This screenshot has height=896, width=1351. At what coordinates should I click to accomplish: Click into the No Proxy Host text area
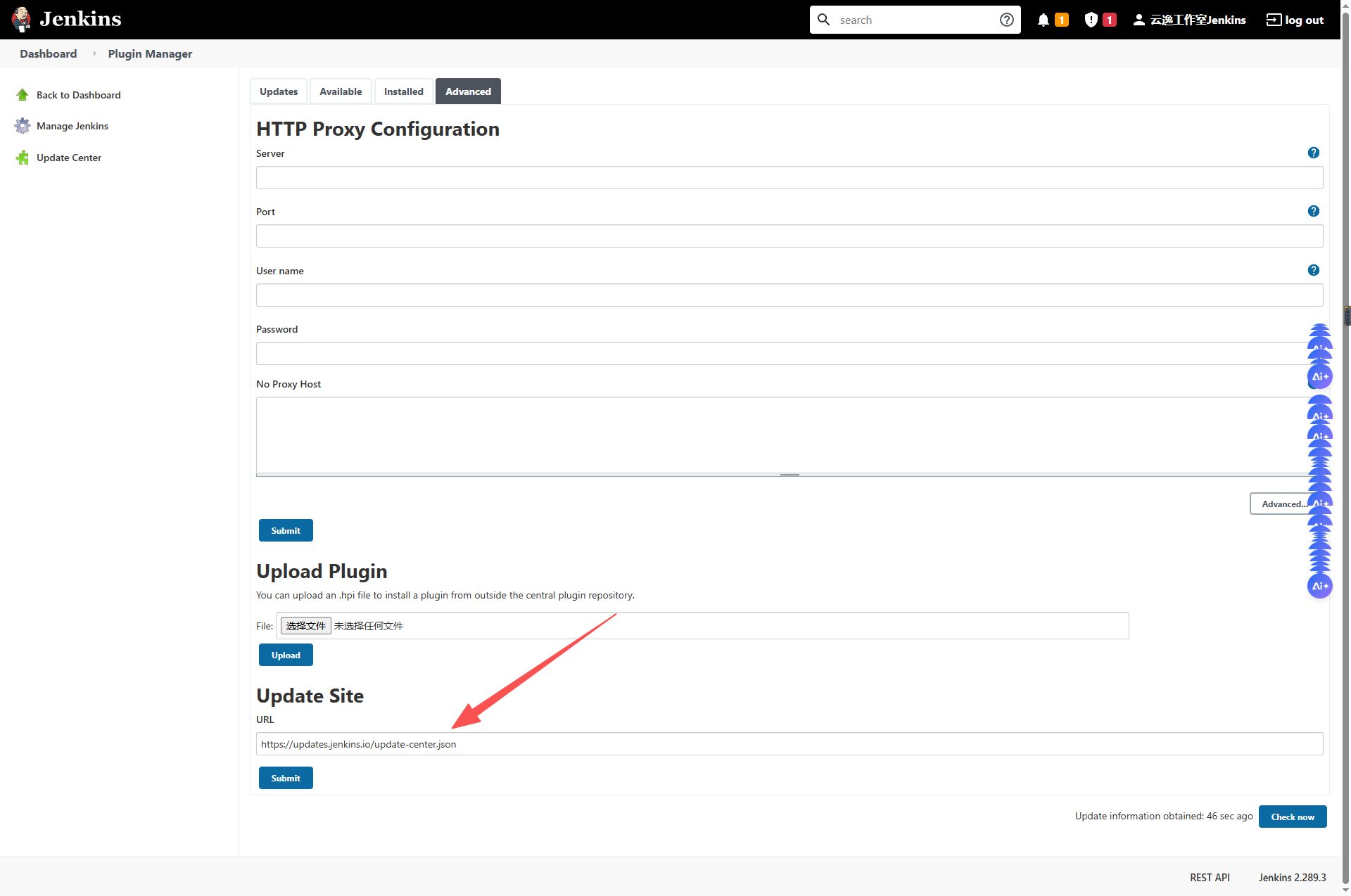tap(789, 435)
